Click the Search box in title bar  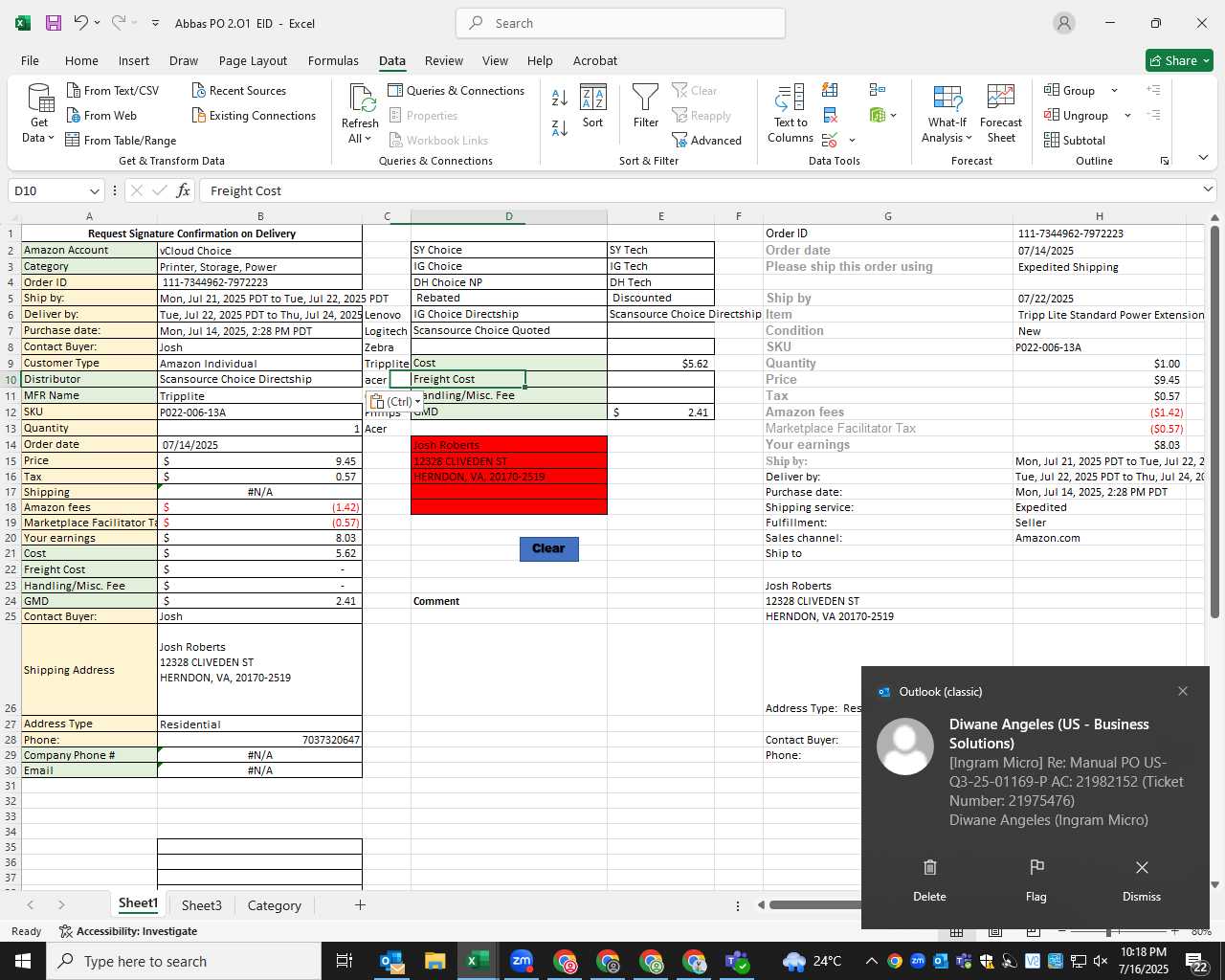click(x=620, y=23)
